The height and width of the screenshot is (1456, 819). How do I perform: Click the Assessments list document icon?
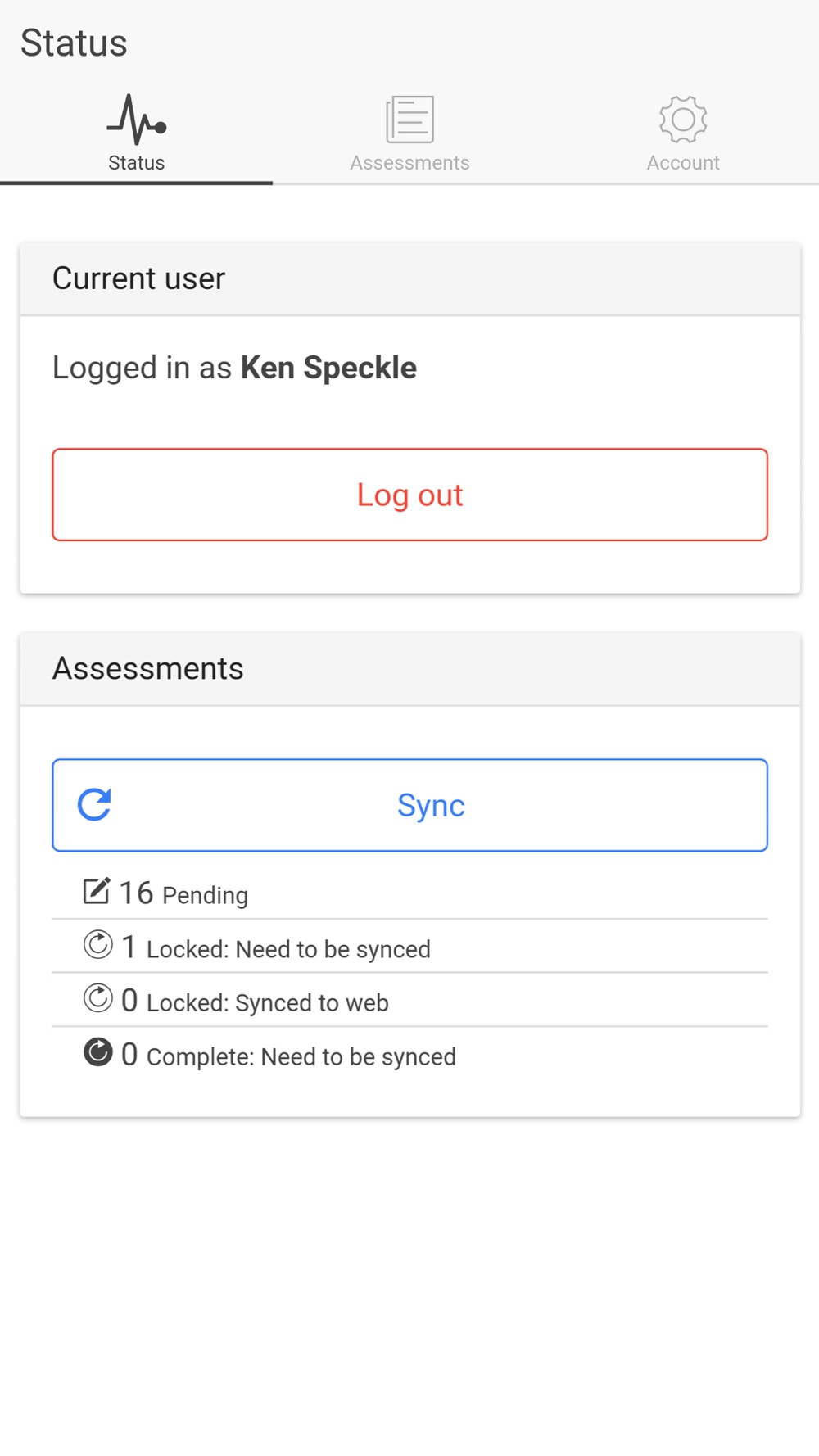(409, 120)
